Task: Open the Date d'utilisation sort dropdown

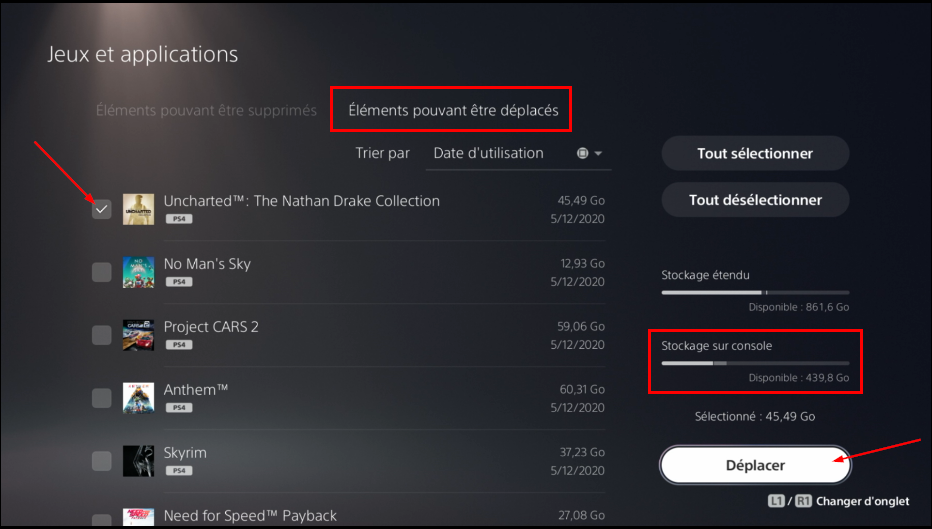Action: point(518,153)
